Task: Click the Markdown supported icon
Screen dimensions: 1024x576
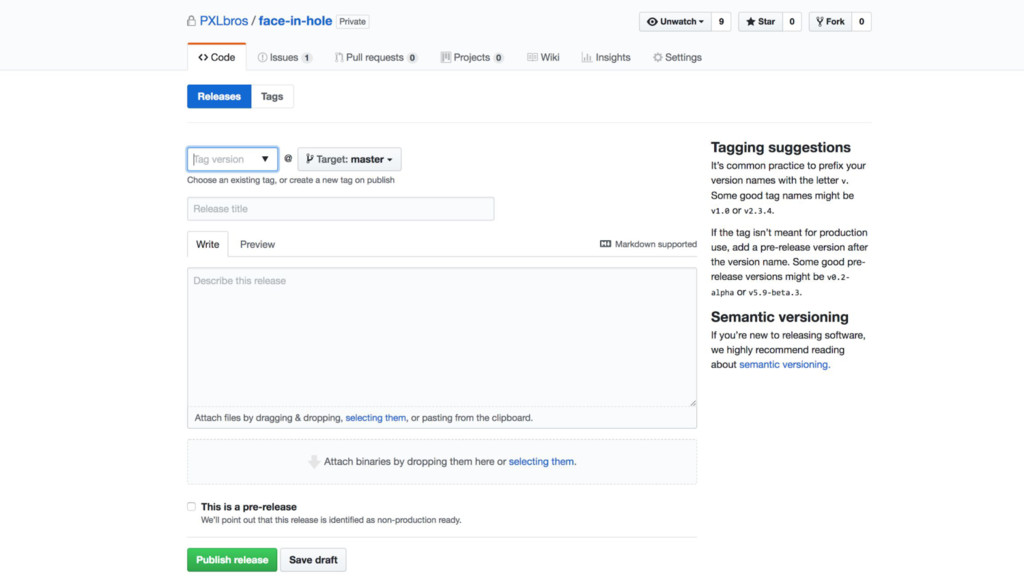Action: tap(605, 244)
